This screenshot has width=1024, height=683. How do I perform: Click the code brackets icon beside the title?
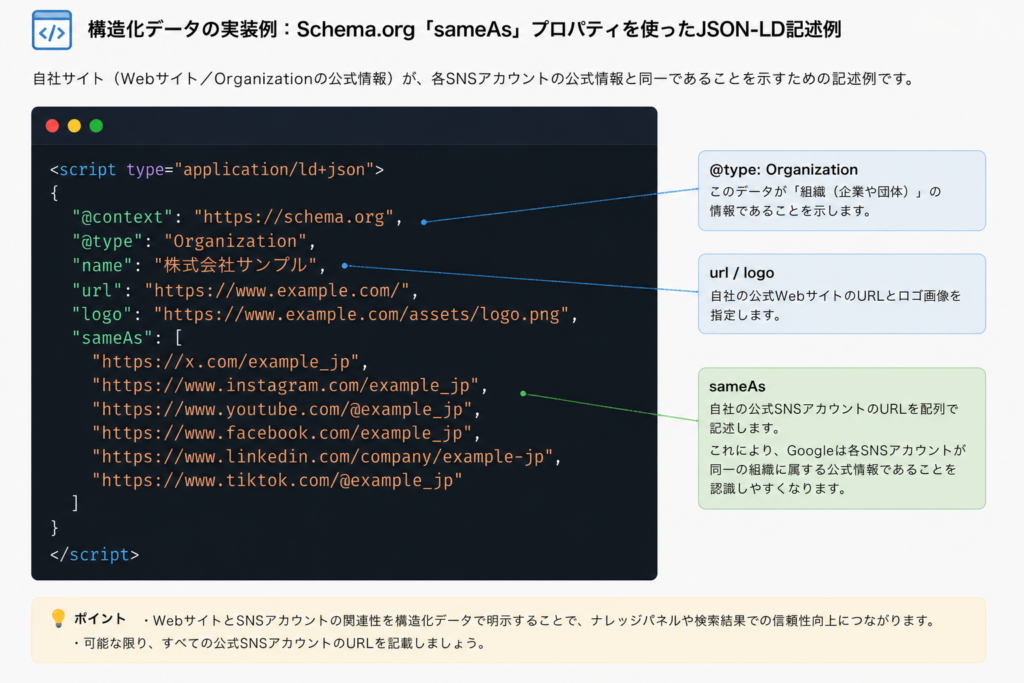(x=52, y=30)
